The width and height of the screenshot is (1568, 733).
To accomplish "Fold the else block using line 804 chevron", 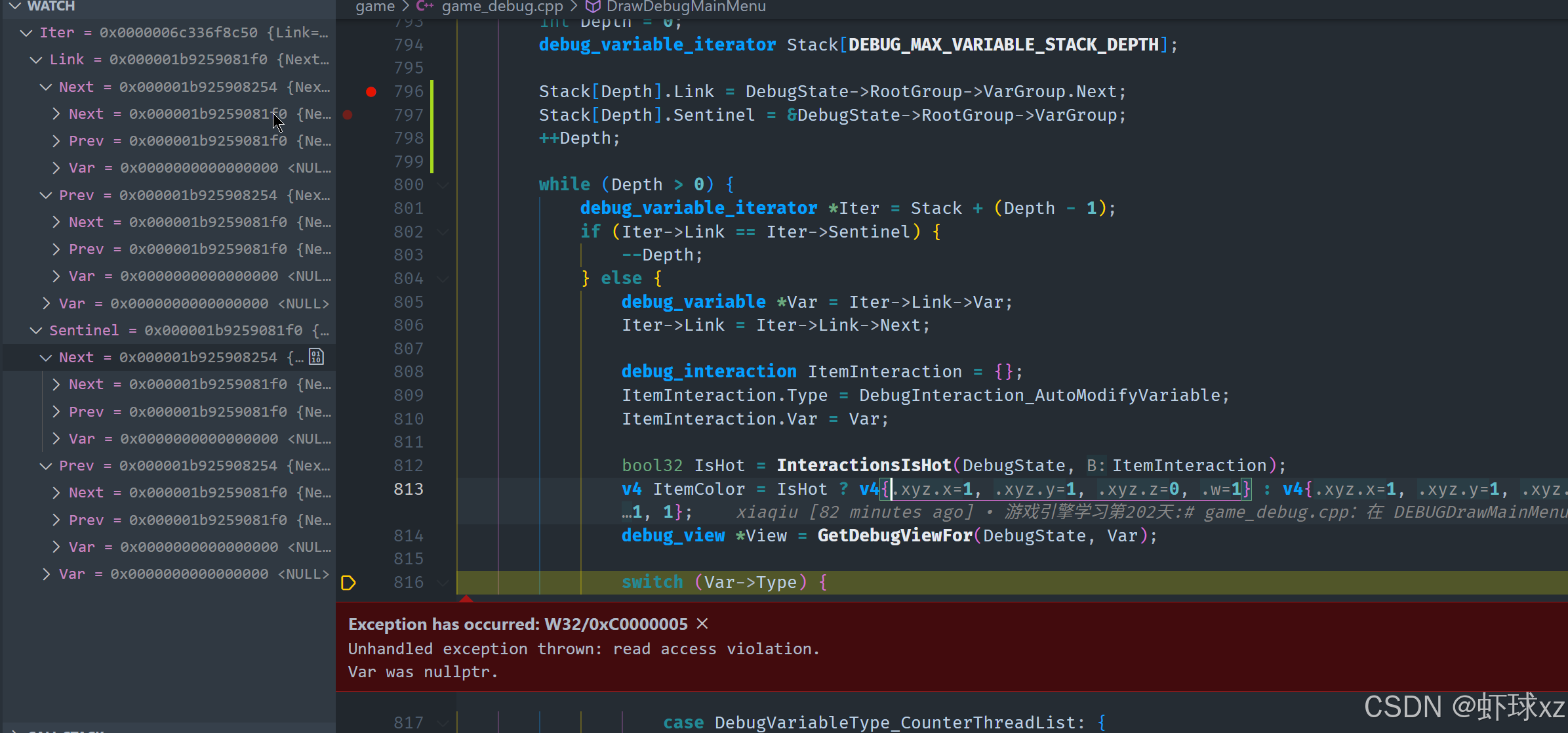I will click(443, 279).
